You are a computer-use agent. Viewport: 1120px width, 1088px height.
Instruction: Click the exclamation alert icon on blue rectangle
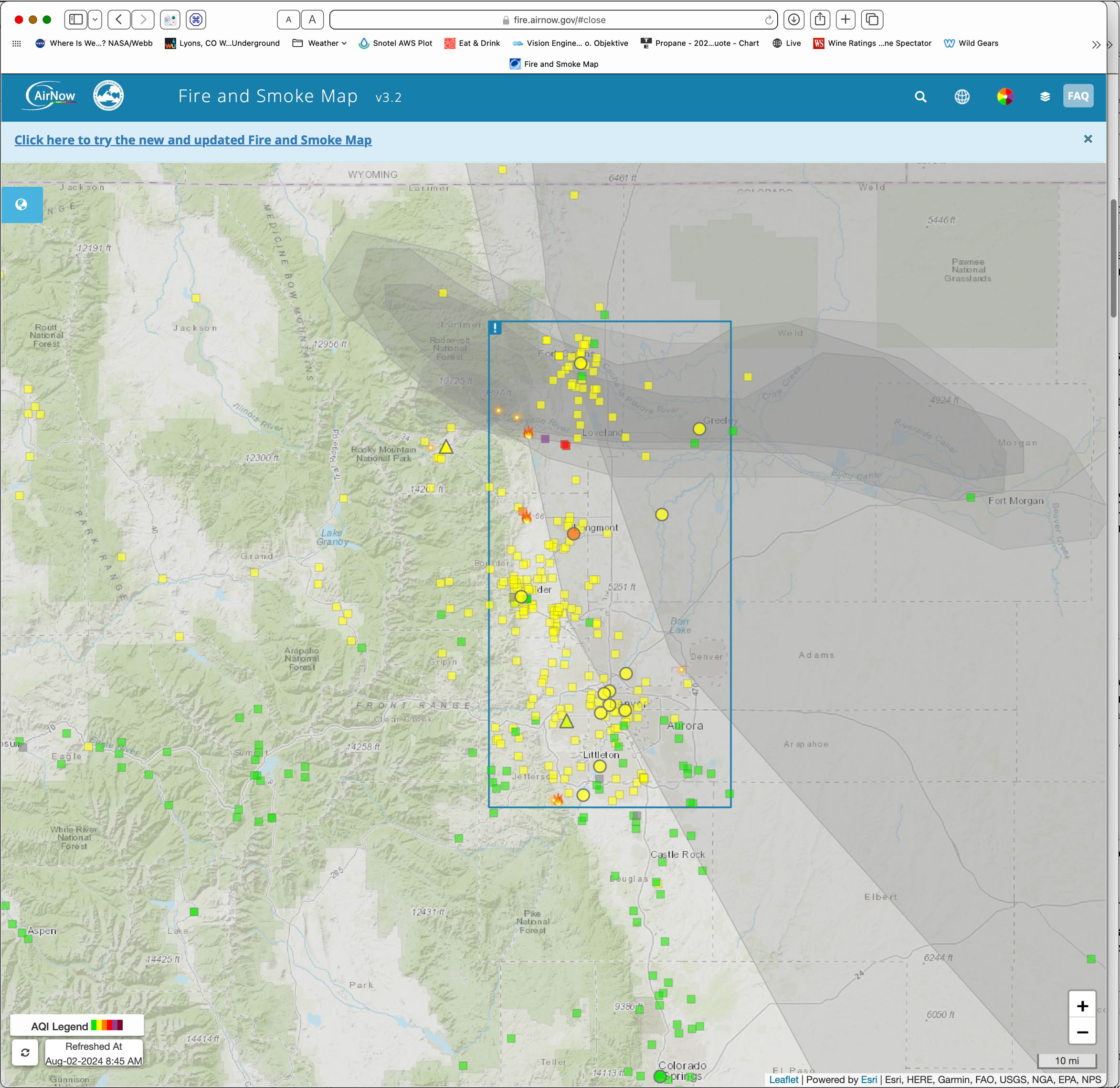pos(496,328)
